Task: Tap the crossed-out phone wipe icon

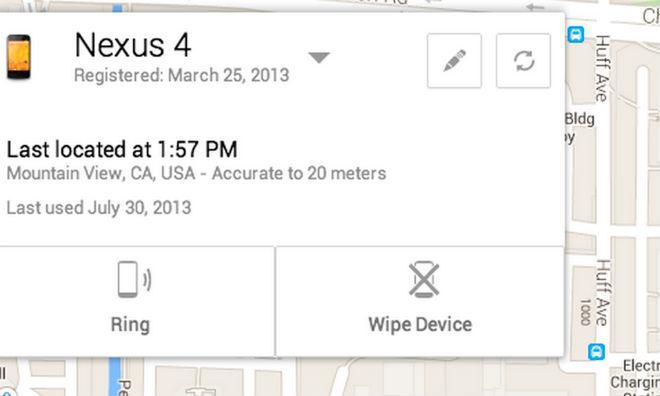Action: coord(424,280)
